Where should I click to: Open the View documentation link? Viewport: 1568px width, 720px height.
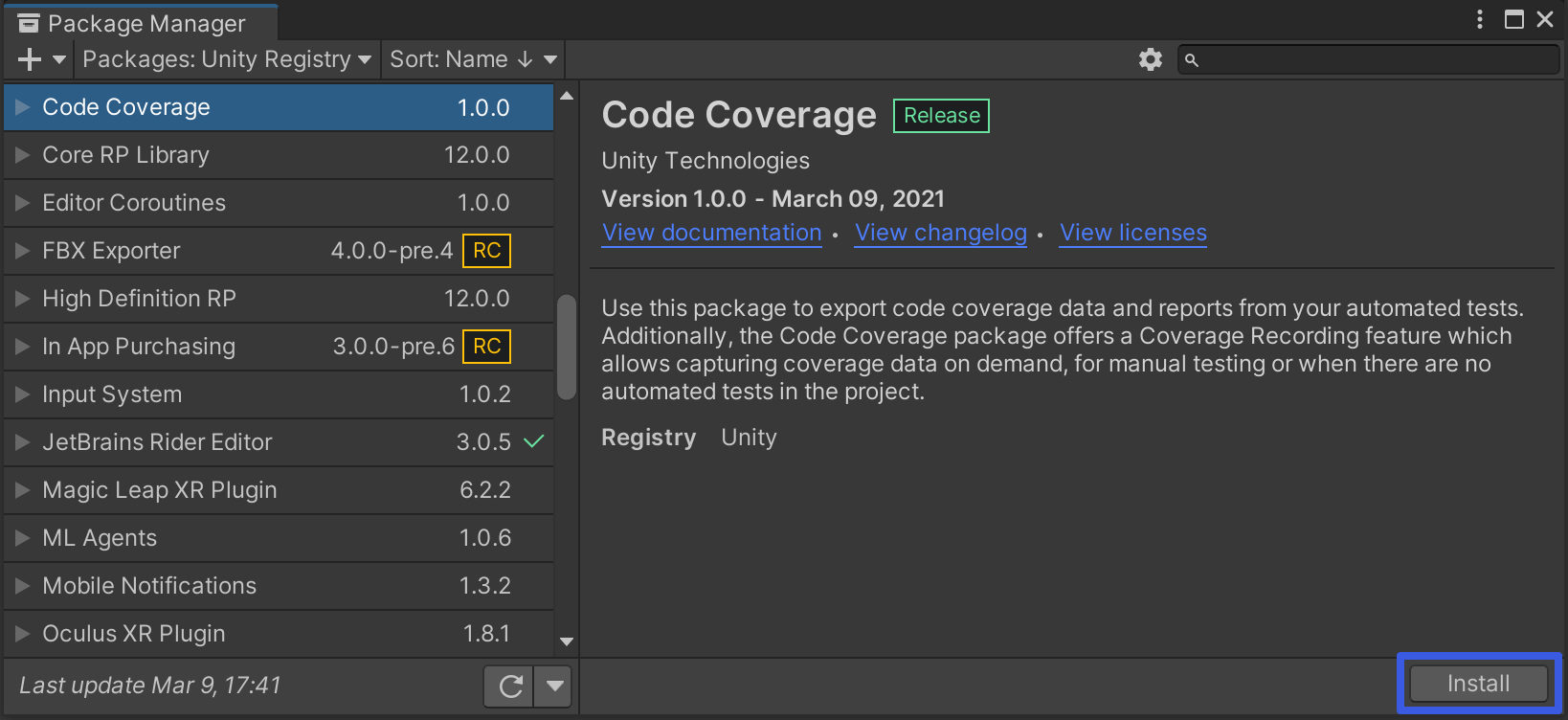click(711, 233)
